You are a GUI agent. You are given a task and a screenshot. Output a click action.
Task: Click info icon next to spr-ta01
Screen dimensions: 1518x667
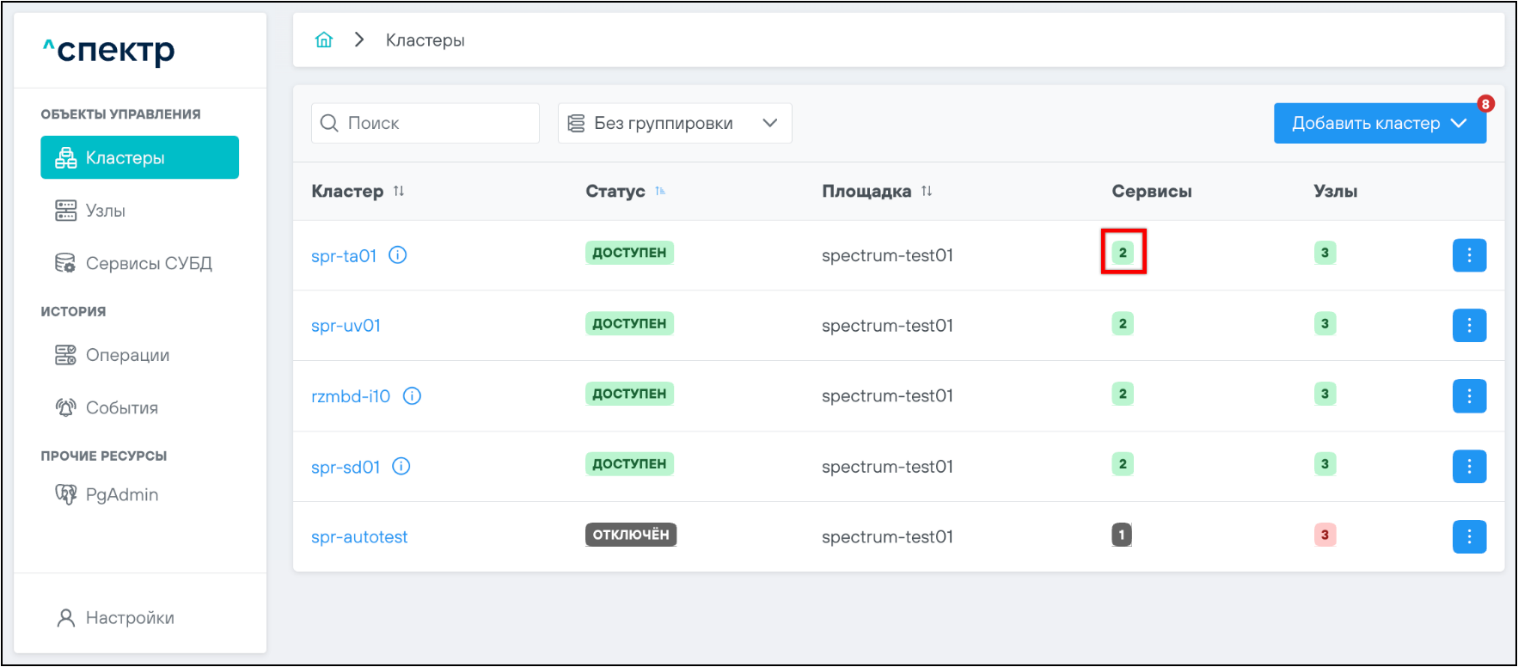[x=398, y=255]
